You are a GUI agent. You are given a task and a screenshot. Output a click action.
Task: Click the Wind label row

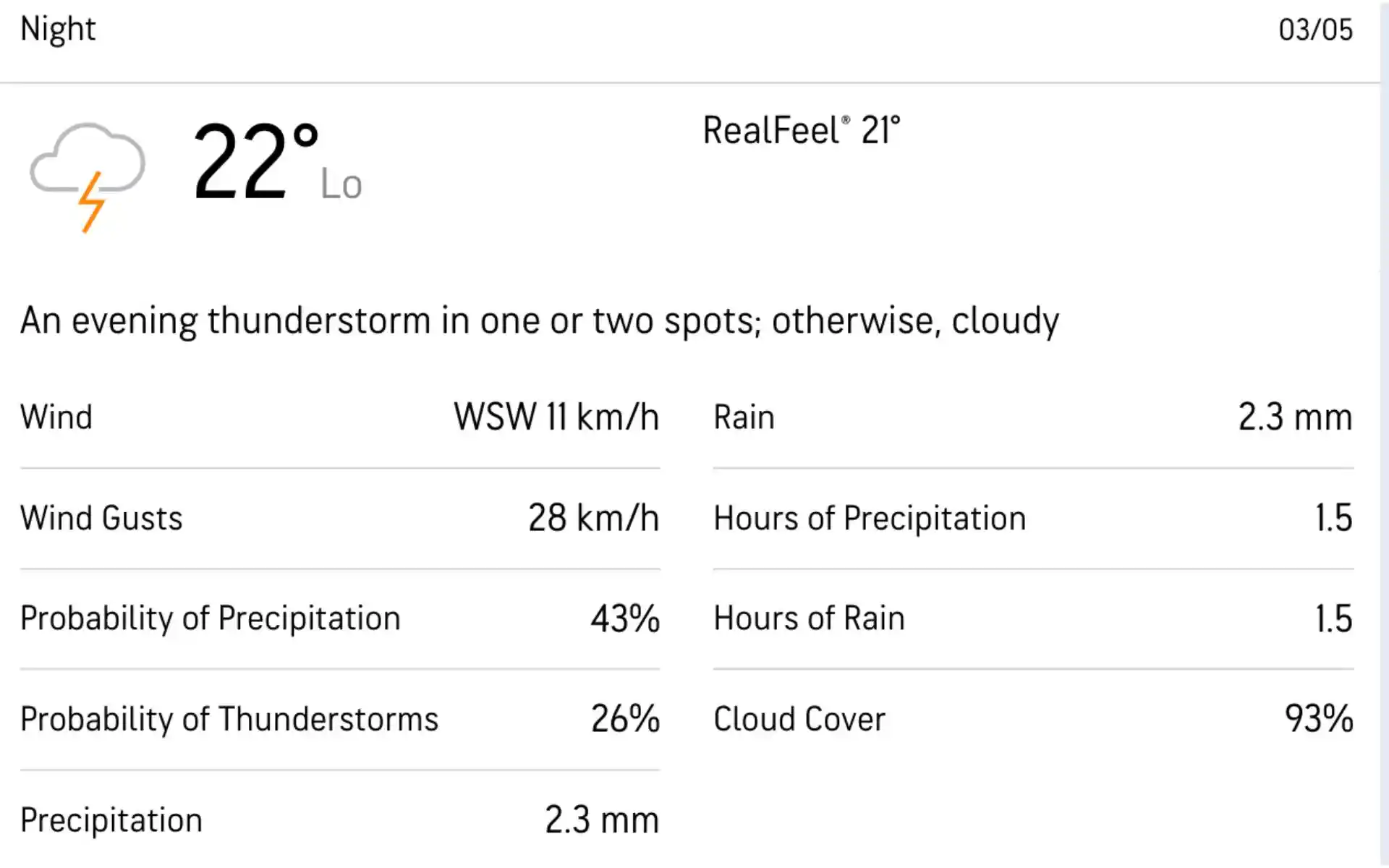point(340,417)
